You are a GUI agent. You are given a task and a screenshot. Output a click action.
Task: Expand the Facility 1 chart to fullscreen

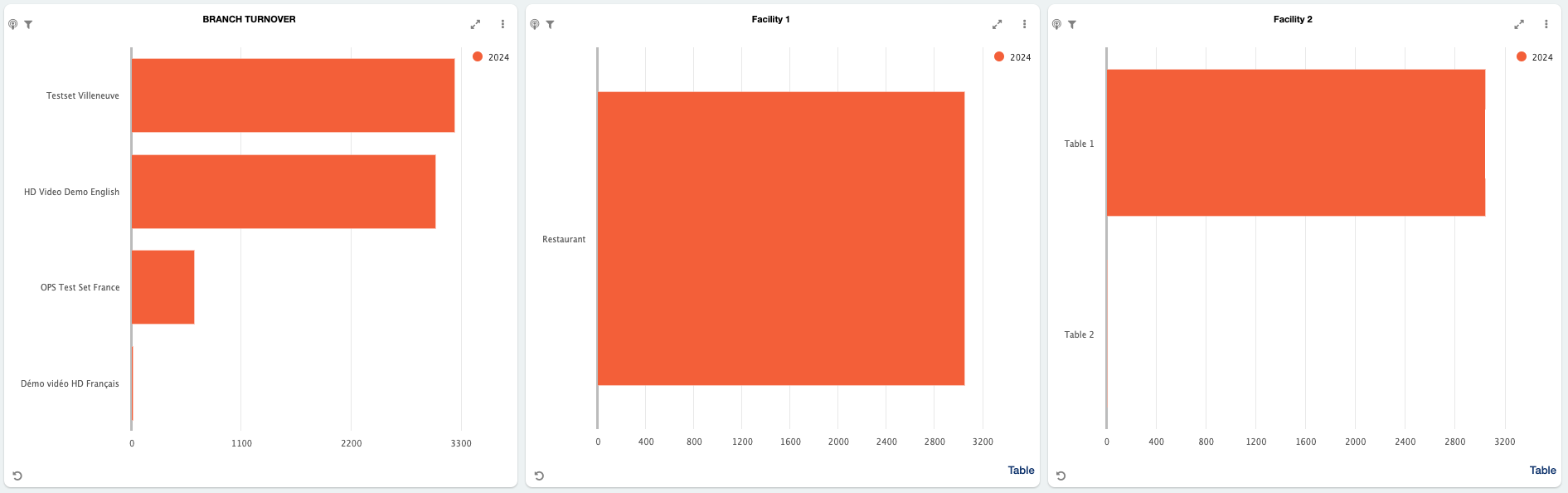point(997,24)
